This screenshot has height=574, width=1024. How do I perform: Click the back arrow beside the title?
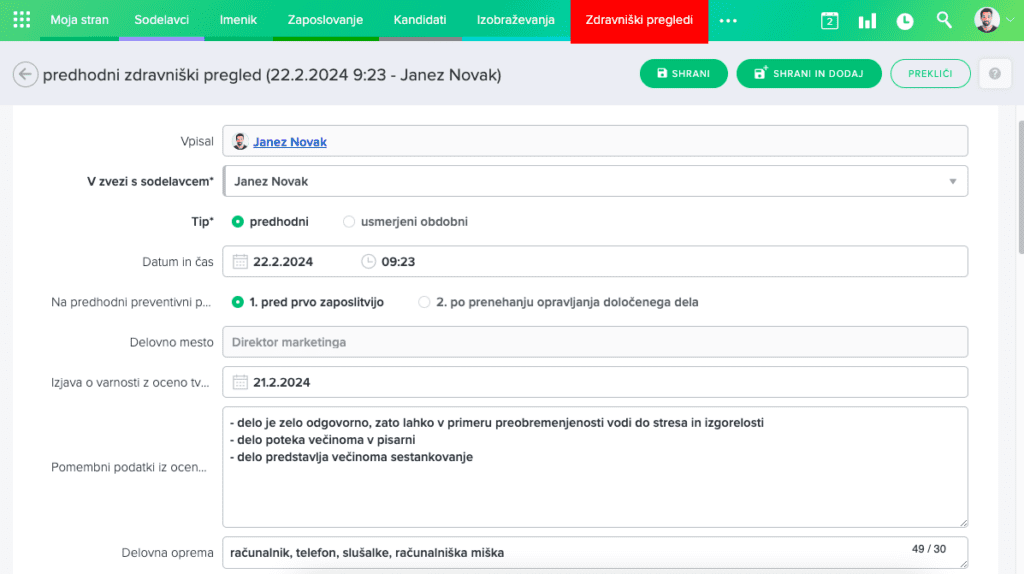tap(25, 75)
